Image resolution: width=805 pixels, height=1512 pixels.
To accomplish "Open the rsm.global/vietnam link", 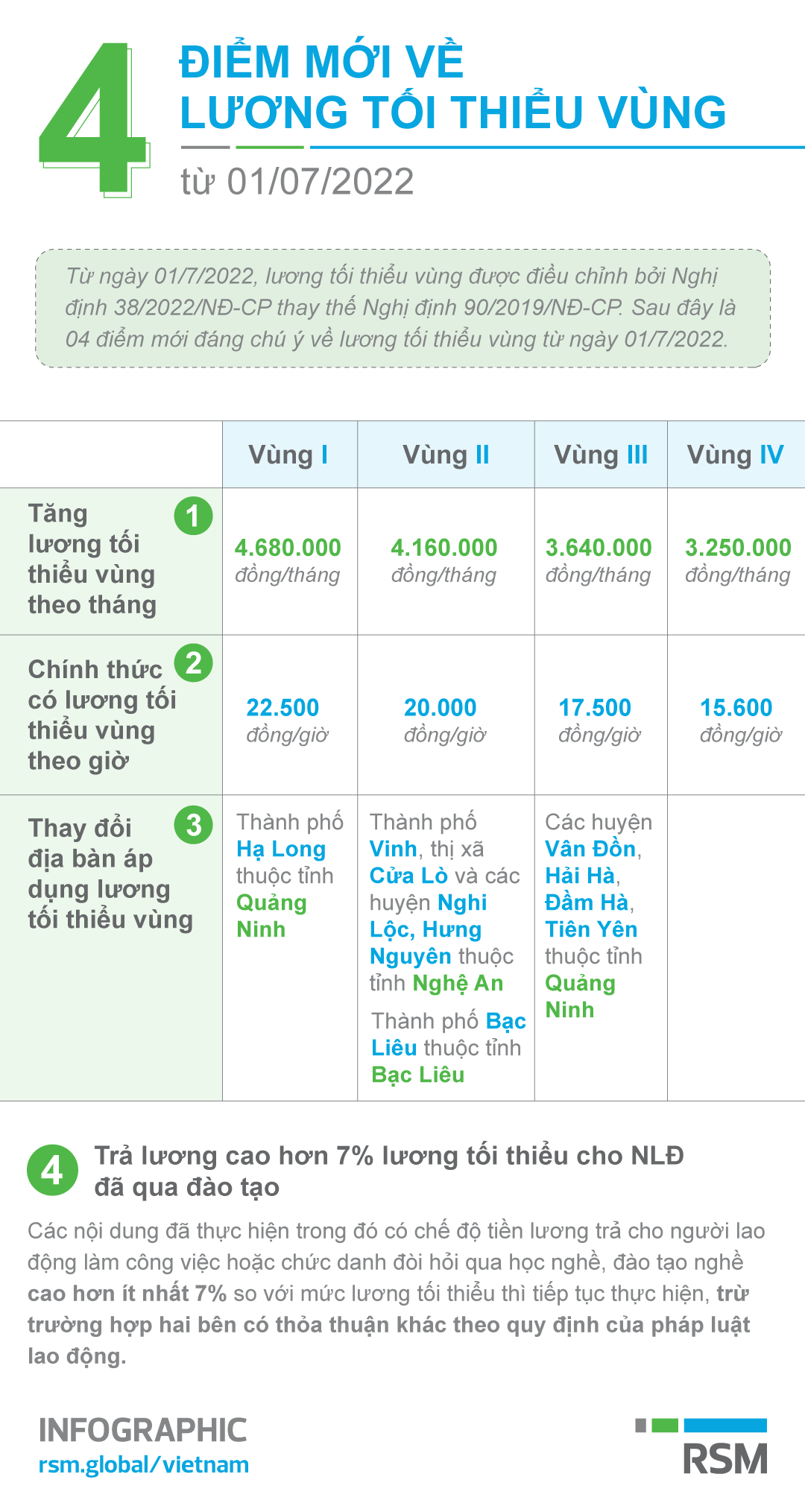I will (144, 1465).
